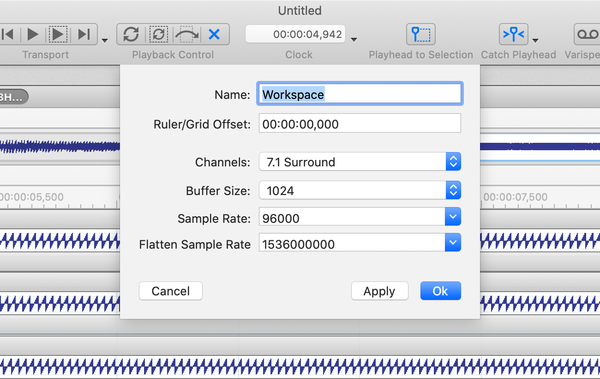This screenshot has width=600, height=379.
Task: Click the Ruler/Grid Offset input field
Action: (x=360, y=123)
